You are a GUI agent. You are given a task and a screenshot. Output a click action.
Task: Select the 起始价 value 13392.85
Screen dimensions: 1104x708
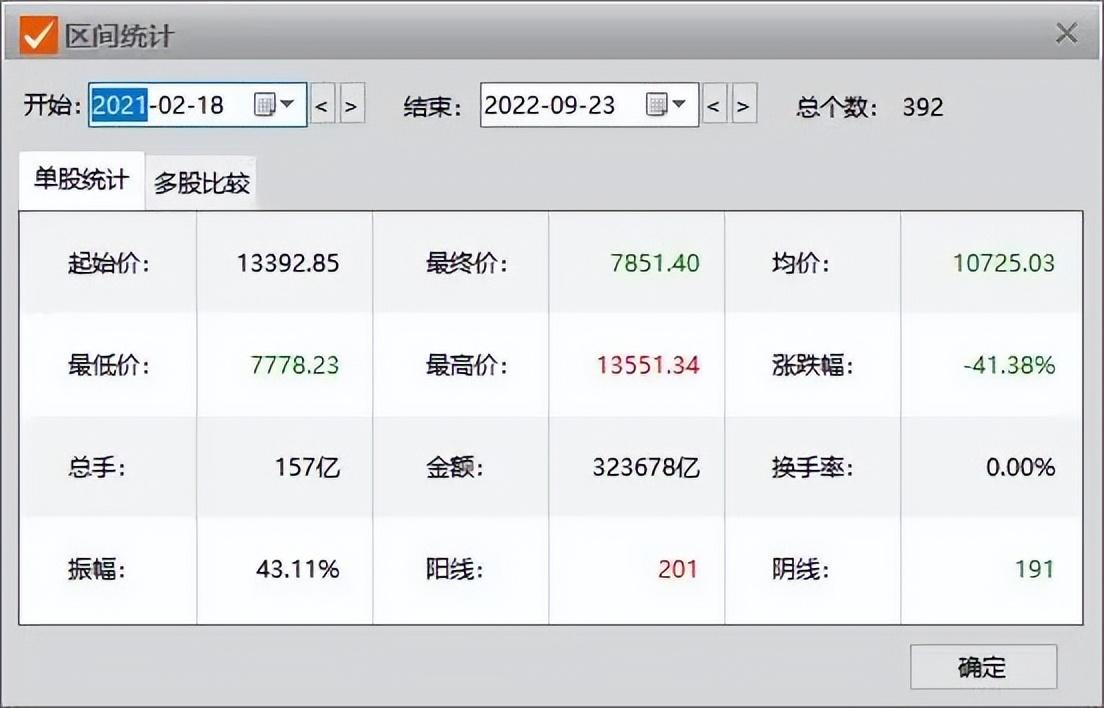tap(288, 264)
